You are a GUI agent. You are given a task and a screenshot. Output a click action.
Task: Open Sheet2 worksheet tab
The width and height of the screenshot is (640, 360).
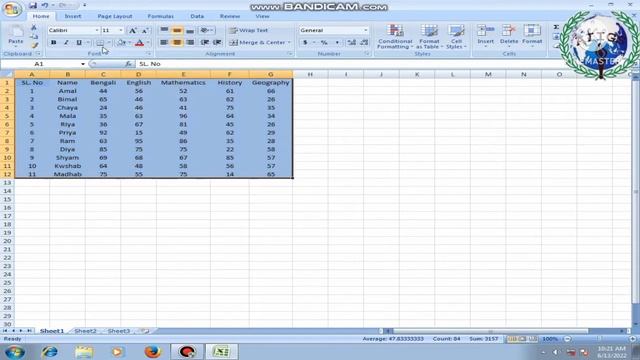tap(85, 331)
